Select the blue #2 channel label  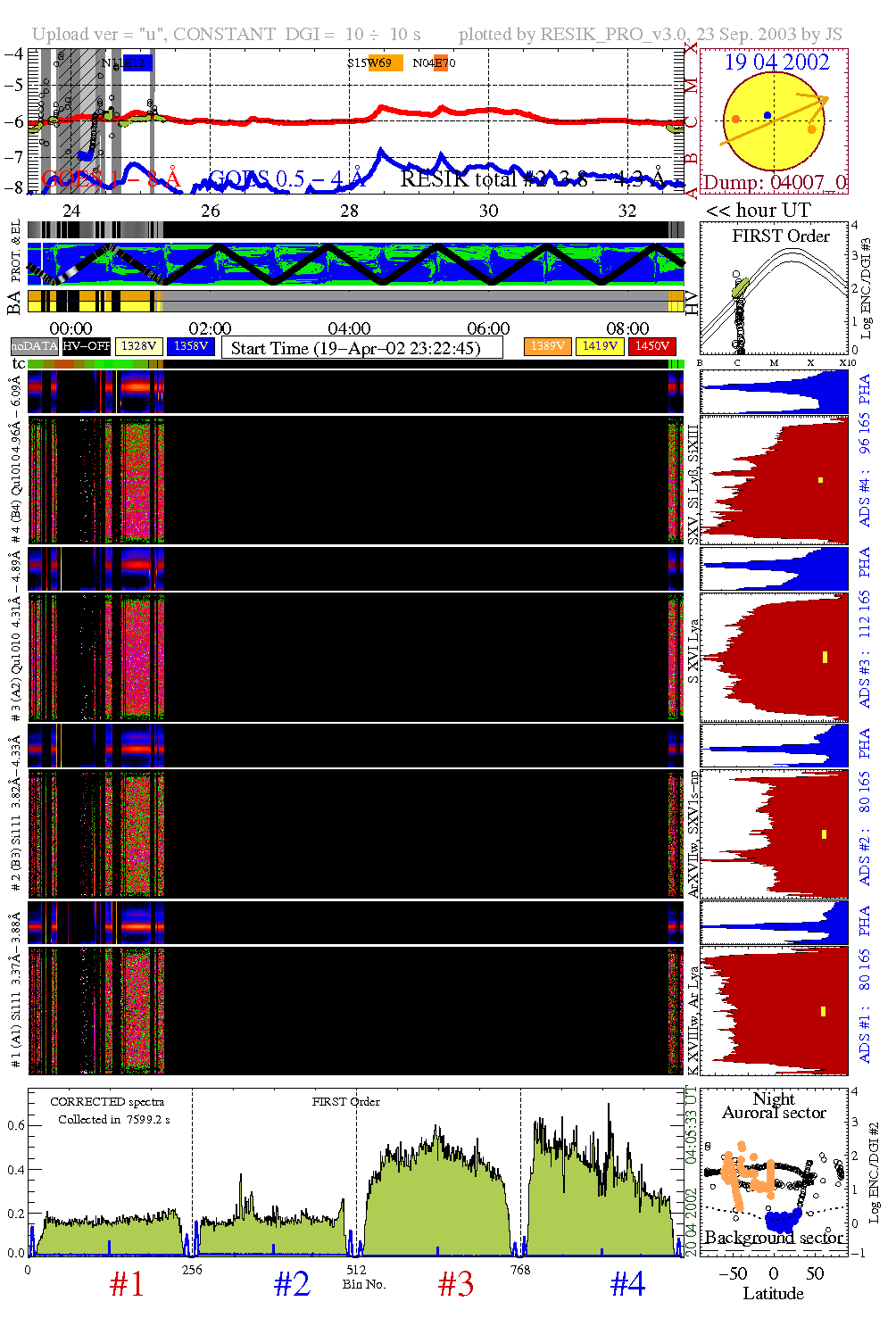291,1285
